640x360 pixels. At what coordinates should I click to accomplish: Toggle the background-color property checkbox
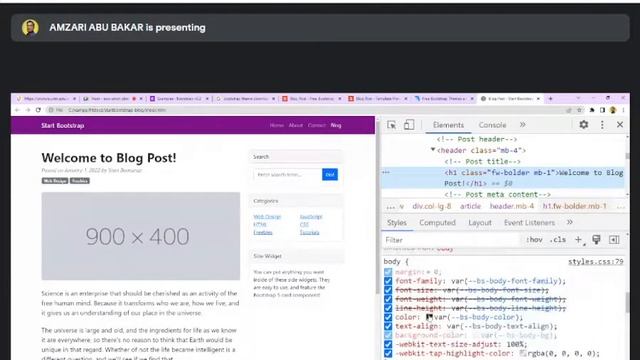pos(388,335)
